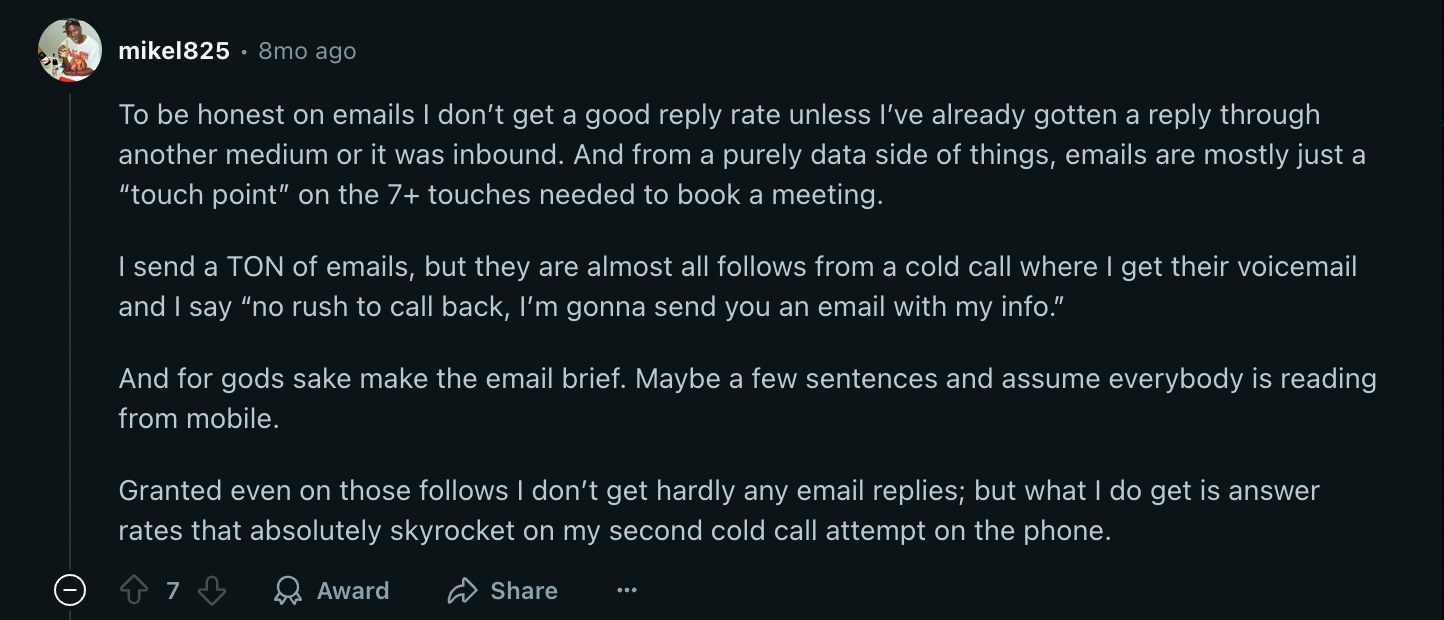Click the Award button to give an award
Image resolution: width=1444 pixels, height=620 pixels.
point(330,590)
